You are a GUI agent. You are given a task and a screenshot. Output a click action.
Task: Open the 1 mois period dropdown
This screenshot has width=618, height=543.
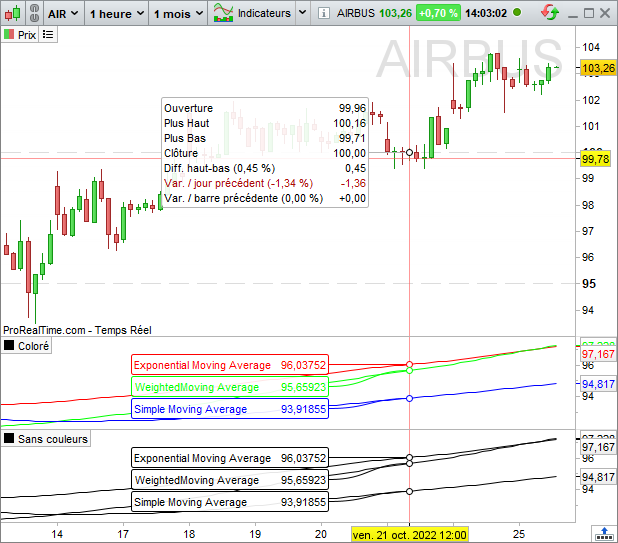(x=179, y=14)
